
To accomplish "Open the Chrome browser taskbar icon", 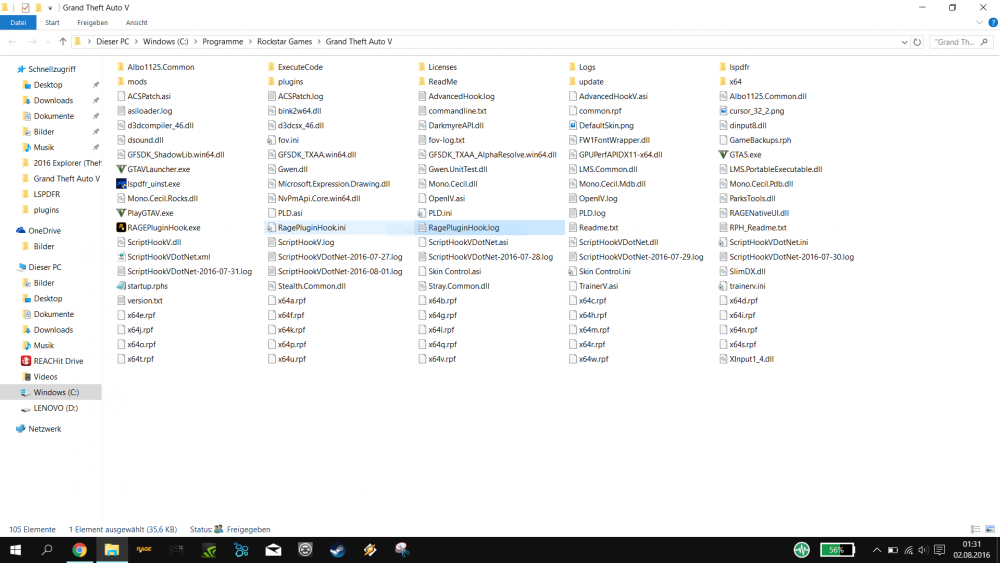I will [79, 550].
